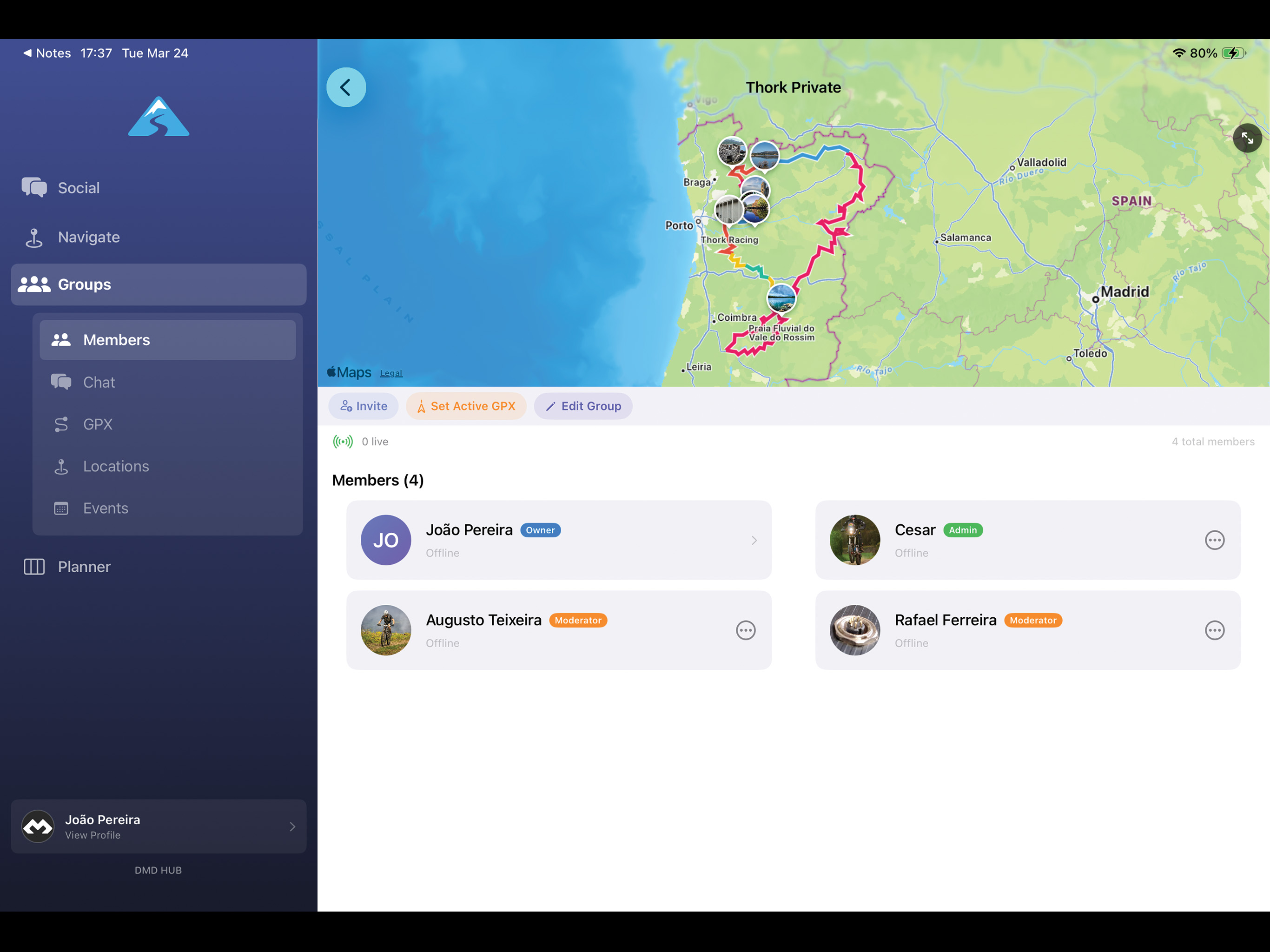Open options menu for Augusto Teixeira

[x=745, y=630]
